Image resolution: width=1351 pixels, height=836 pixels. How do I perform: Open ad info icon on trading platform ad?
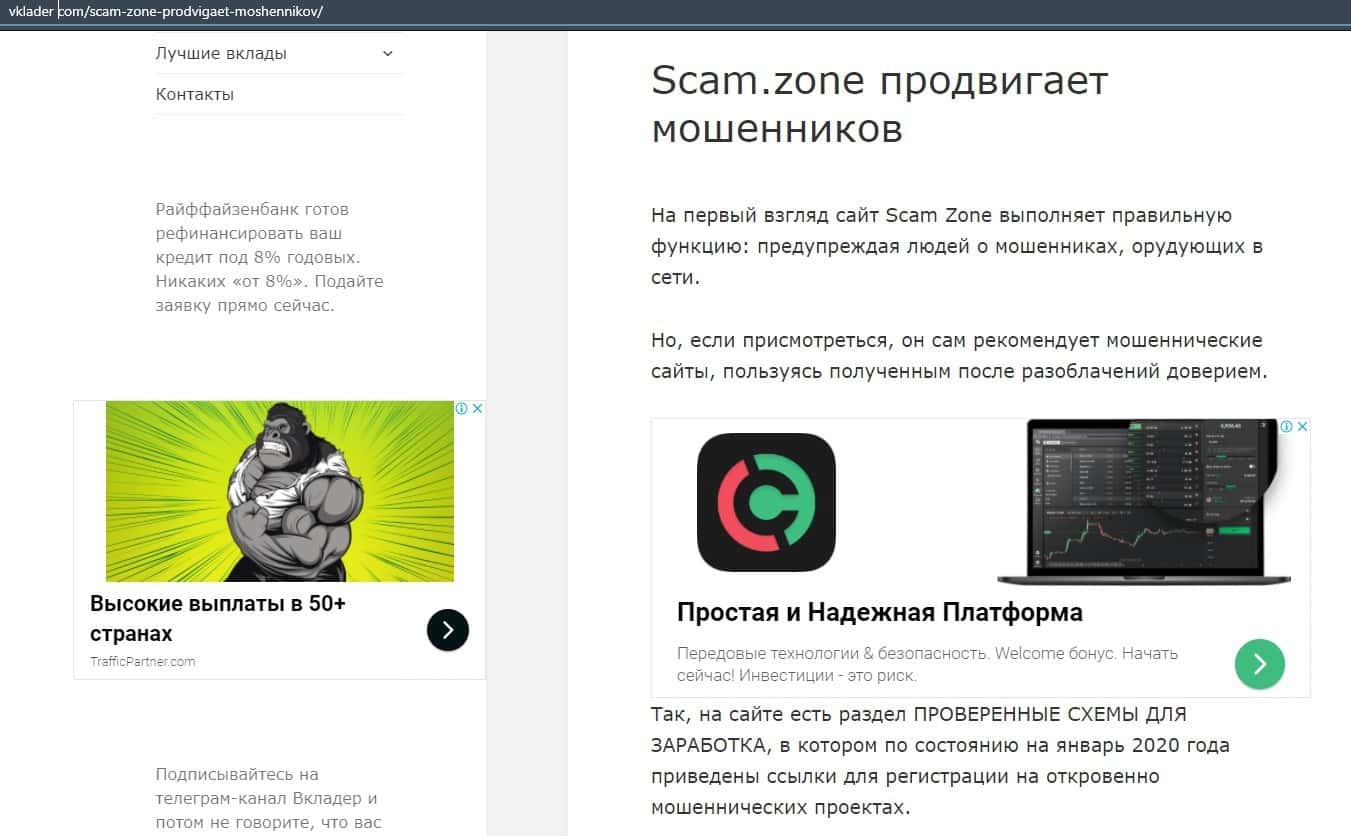click(1287, 427)
